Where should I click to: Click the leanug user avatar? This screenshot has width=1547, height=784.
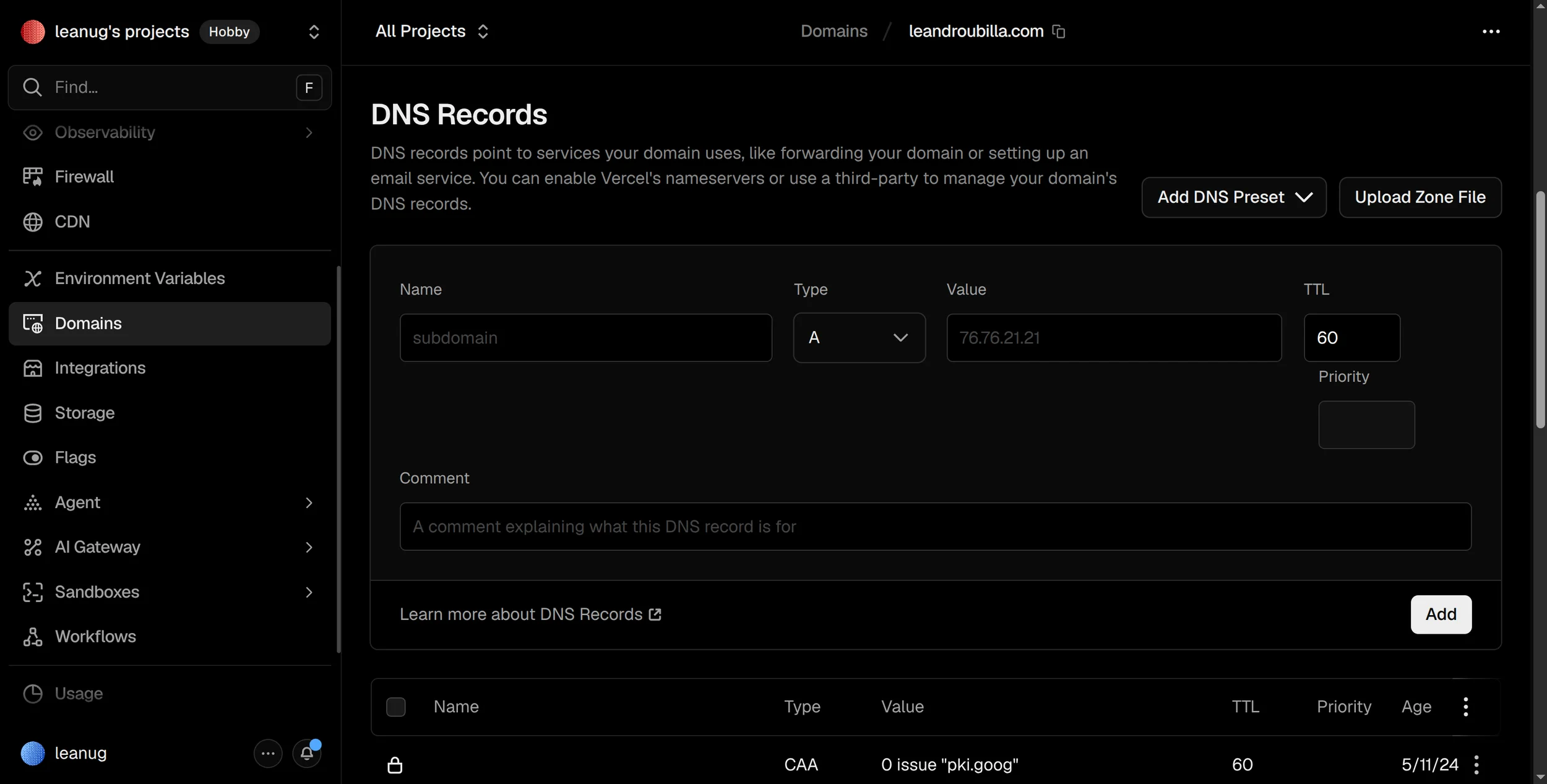[33, 753]
